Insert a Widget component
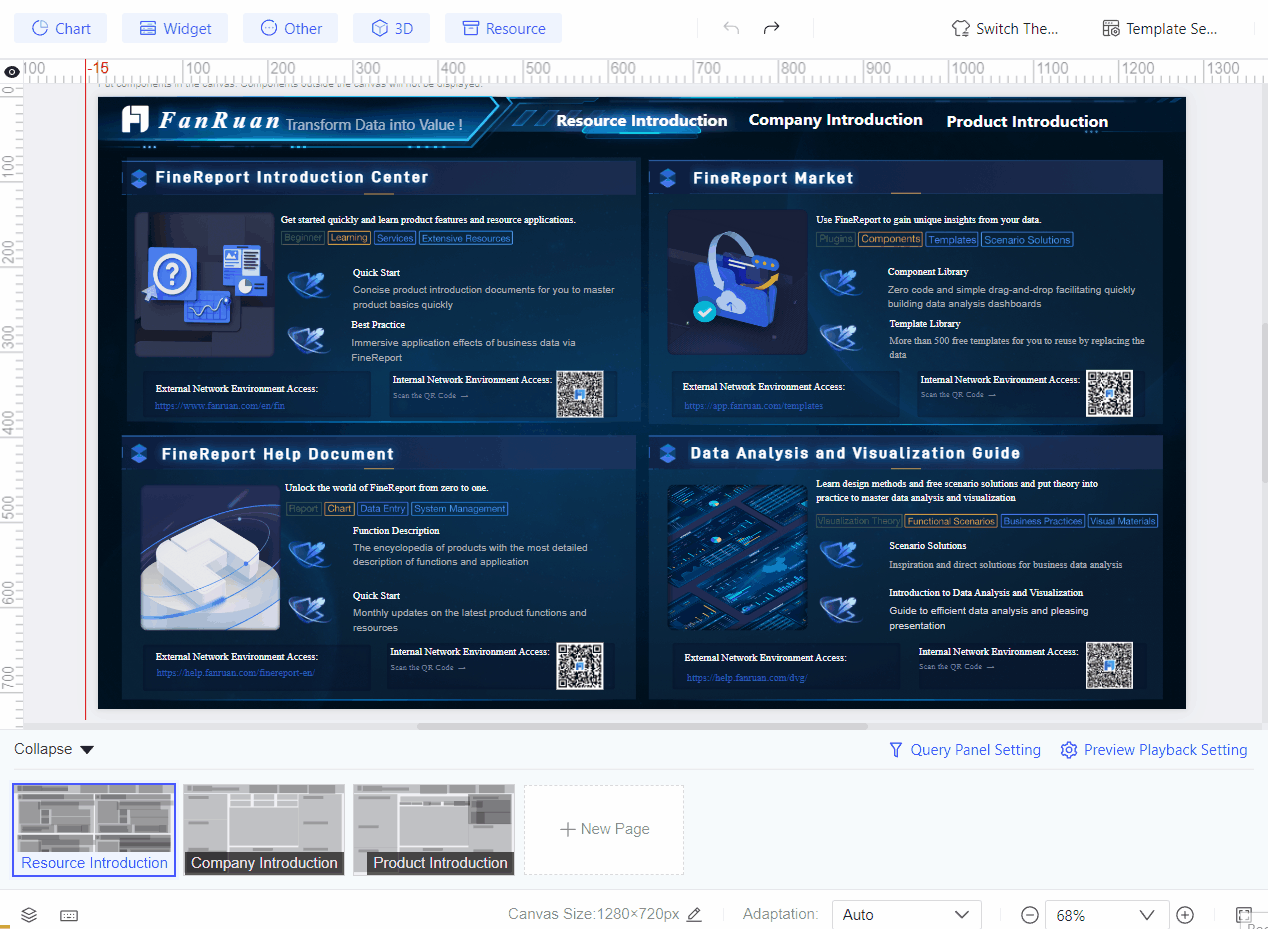This screenshot has width=1268, height=929. [174, 28]
